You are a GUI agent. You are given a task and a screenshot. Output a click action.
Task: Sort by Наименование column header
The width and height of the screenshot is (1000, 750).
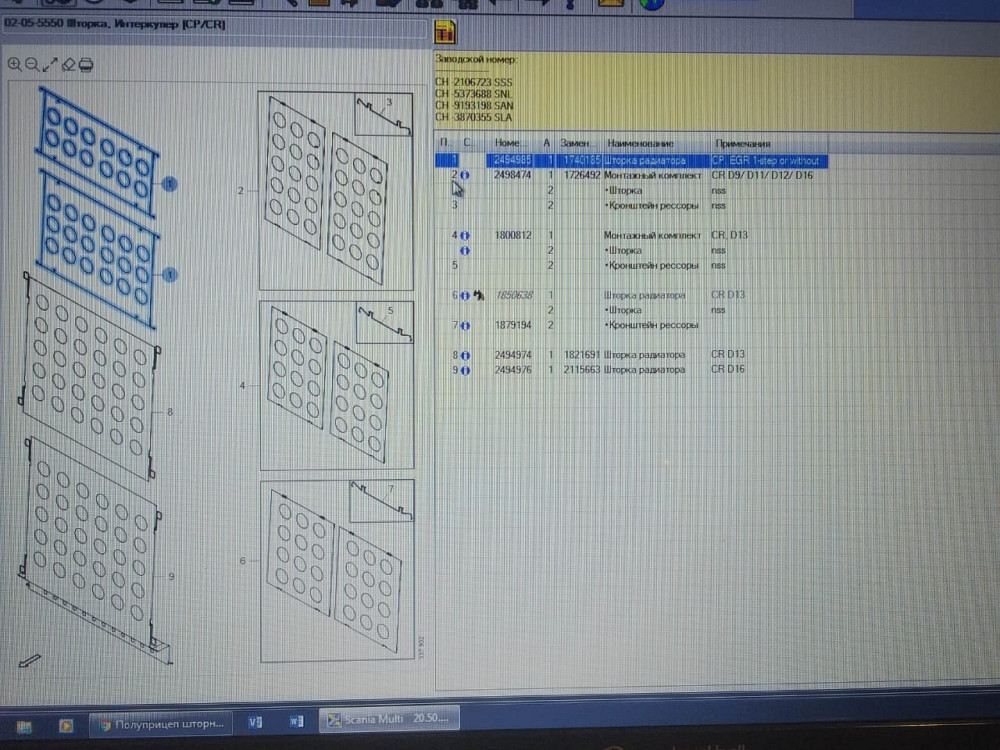[640, 144]
